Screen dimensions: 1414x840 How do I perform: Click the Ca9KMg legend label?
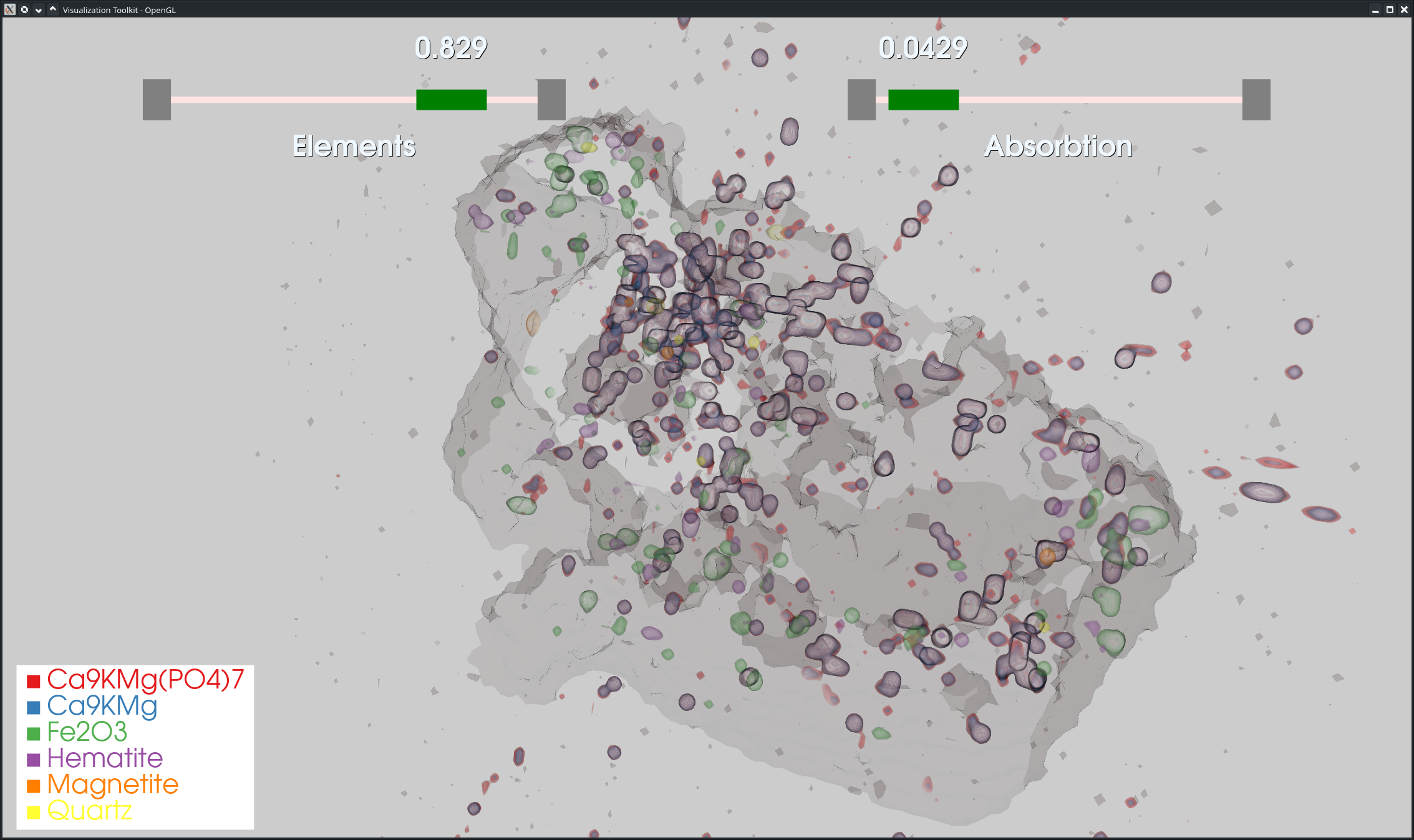pyautogui.click(x=102, y=707)
